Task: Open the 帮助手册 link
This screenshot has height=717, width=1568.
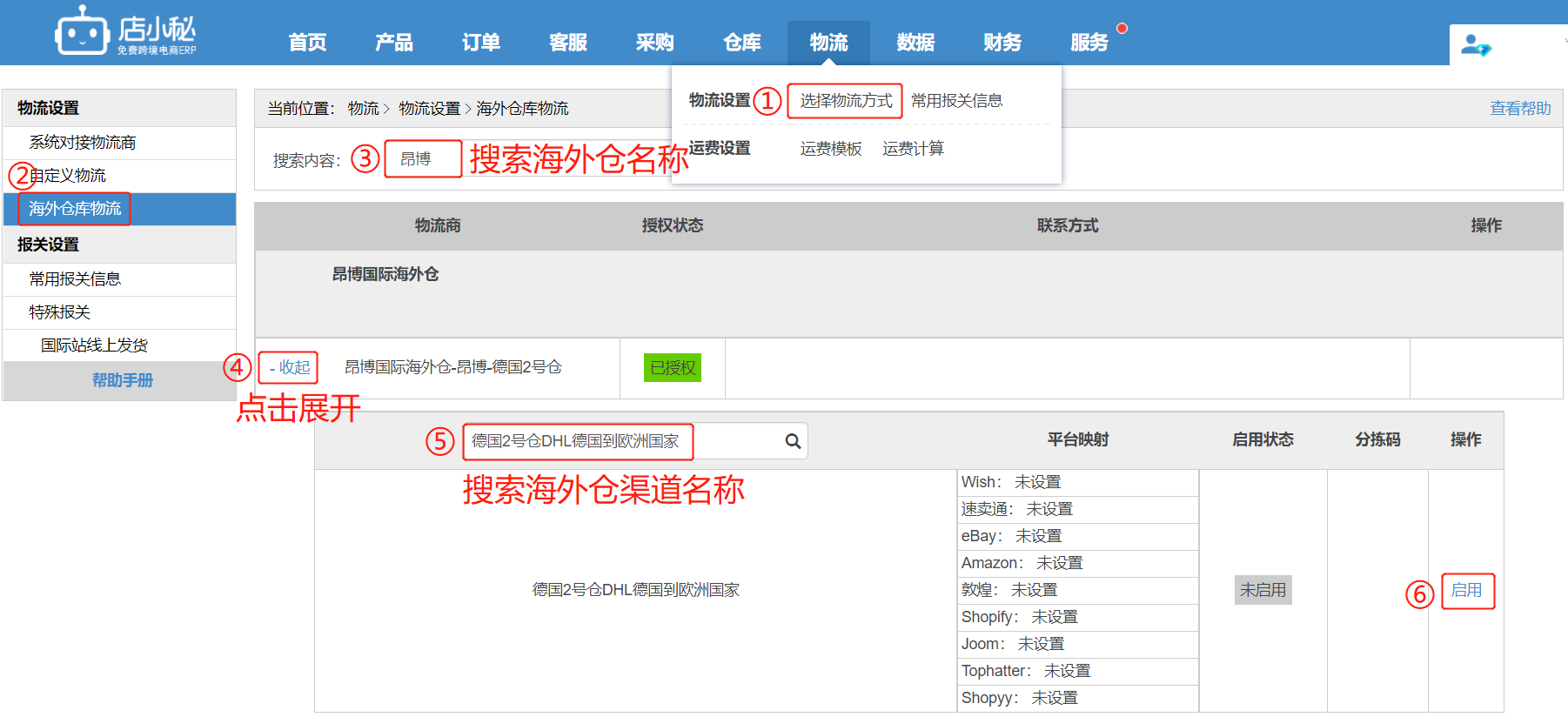Action: click(x=123, y=380)
